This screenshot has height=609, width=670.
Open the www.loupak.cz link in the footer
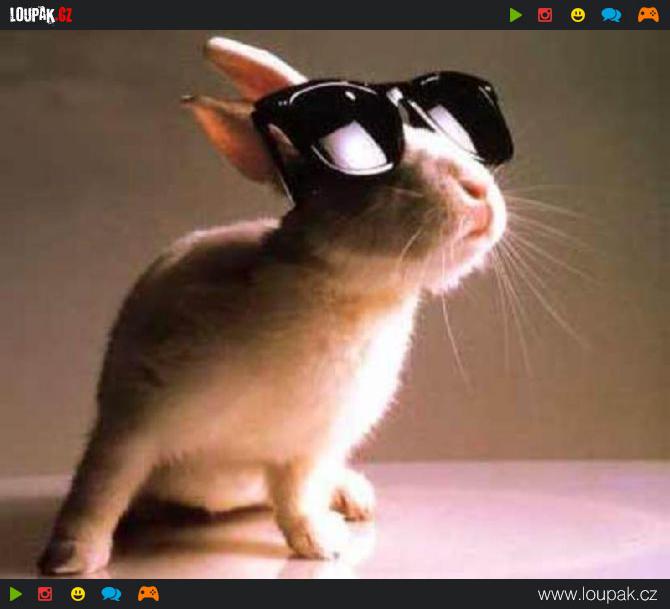tap(597, 594)
